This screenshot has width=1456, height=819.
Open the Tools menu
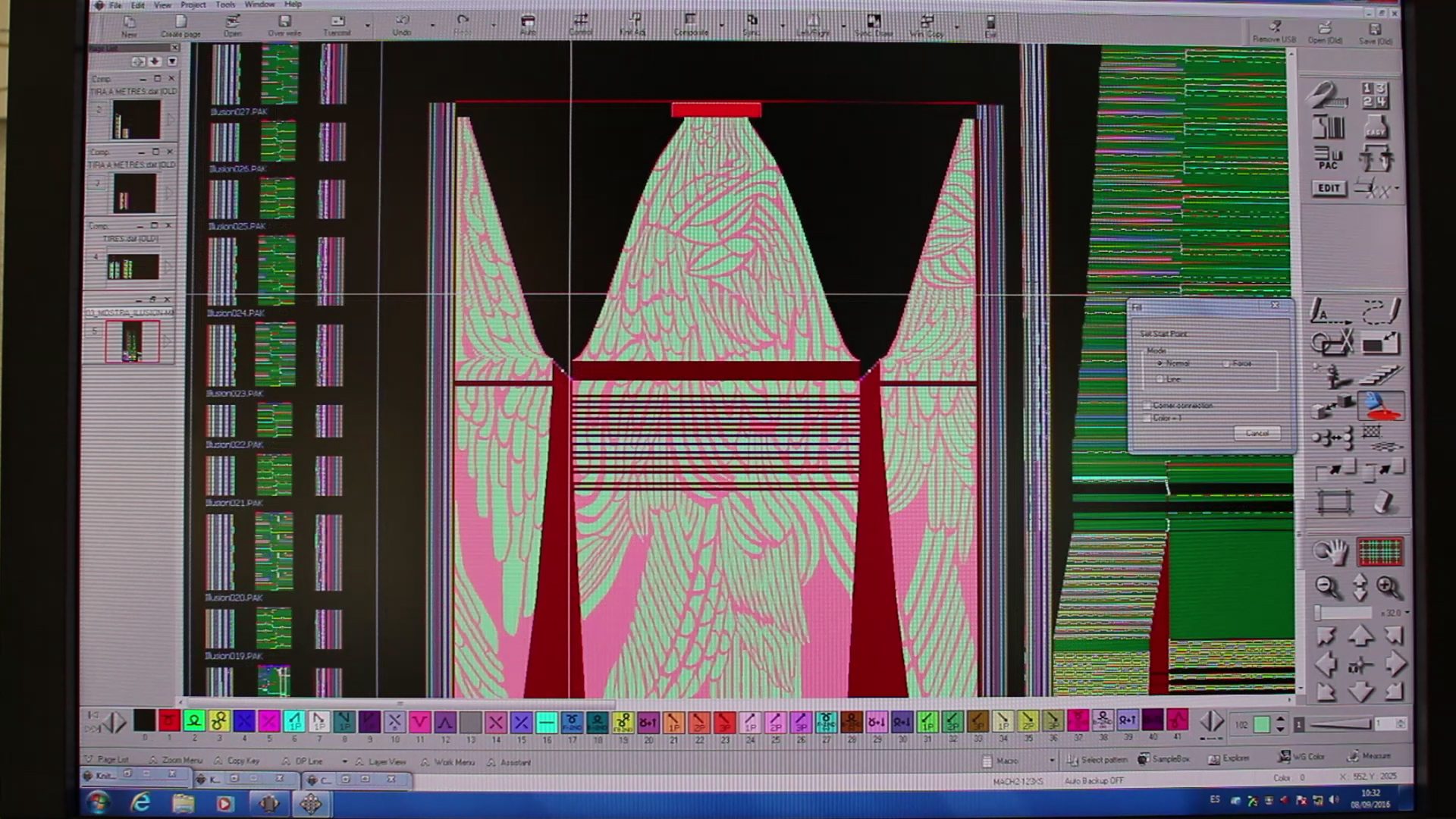(x=225, y=5)
